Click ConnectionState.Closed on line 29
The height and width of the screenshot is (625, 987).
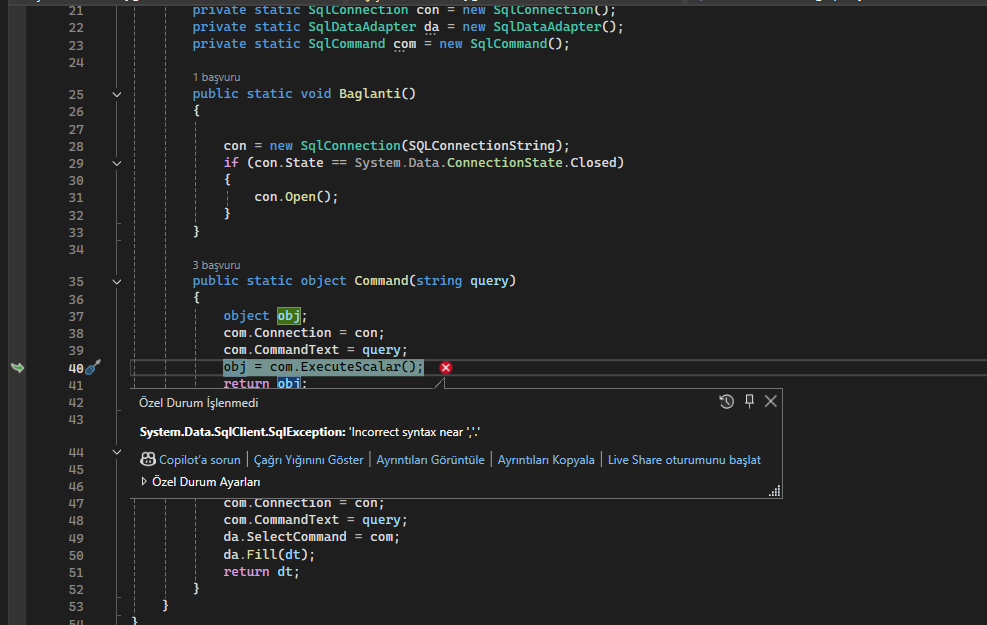click(531, 163)
